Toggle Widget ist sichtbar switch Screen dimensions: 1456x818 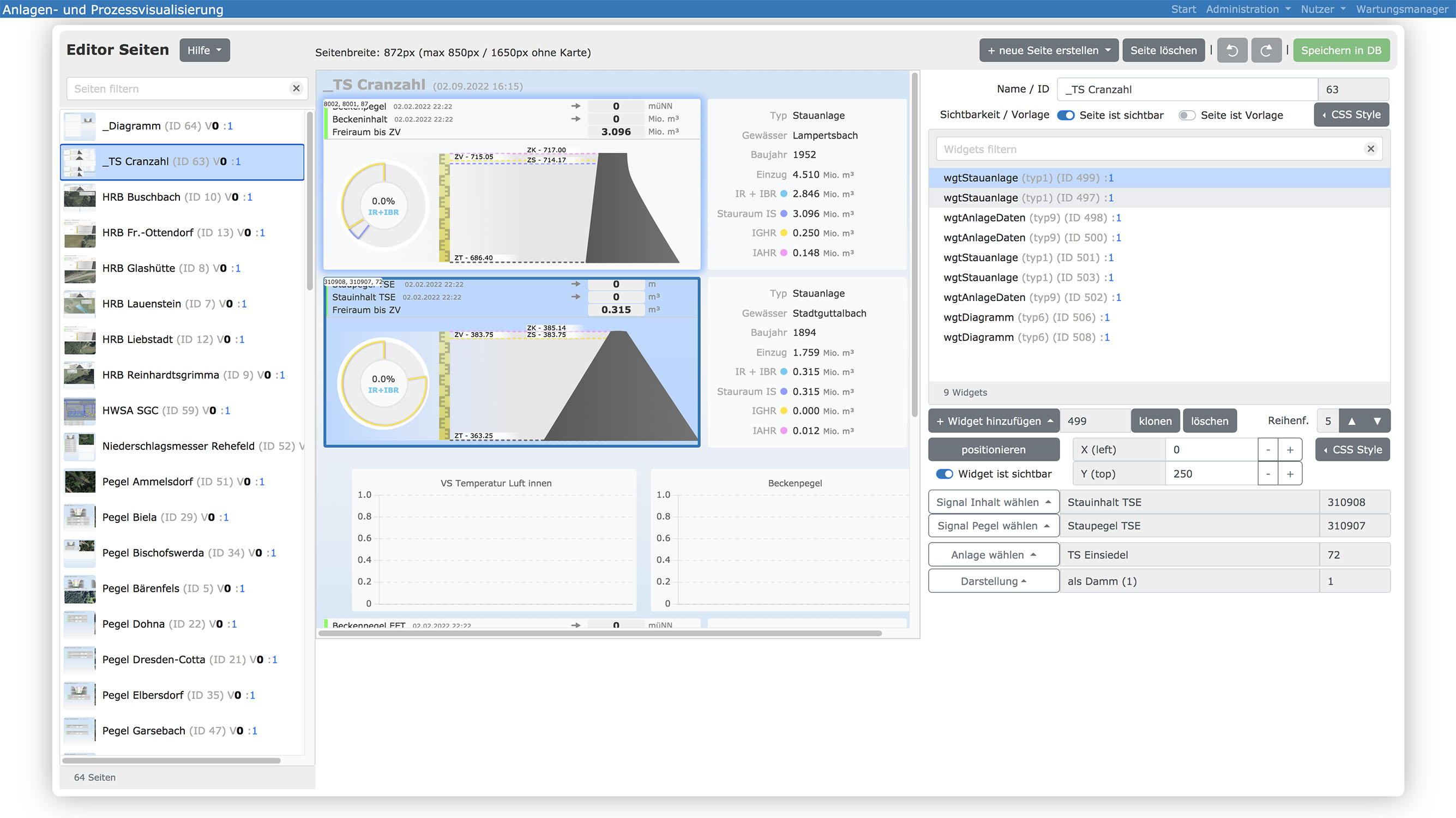[x=944, y=474]
